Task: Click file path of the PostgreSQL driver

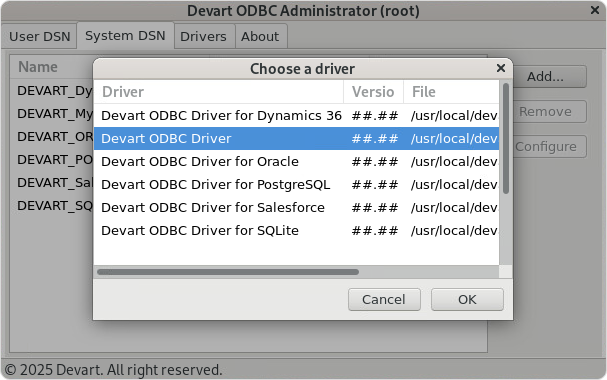Action: click(454, 184)
